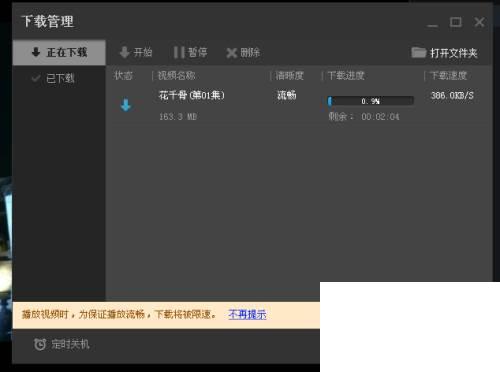Viewport: 500px width, 372px height.
Task: Click the 流畅 quality value
Action: pos(286,95)
